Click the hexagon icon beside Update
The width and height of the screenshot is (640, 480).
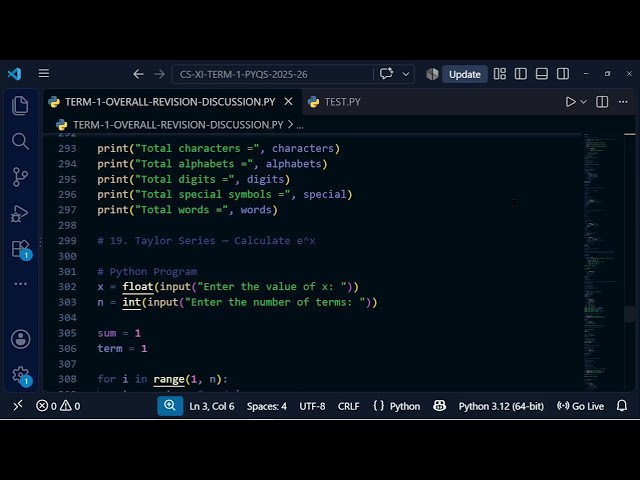pos(432,74)
